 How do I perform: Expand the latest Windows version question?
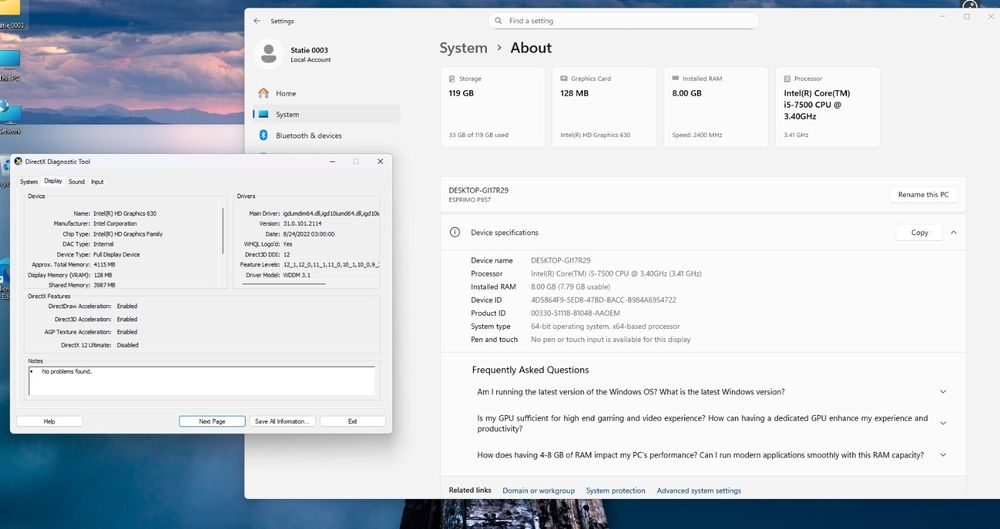point(943,392)
